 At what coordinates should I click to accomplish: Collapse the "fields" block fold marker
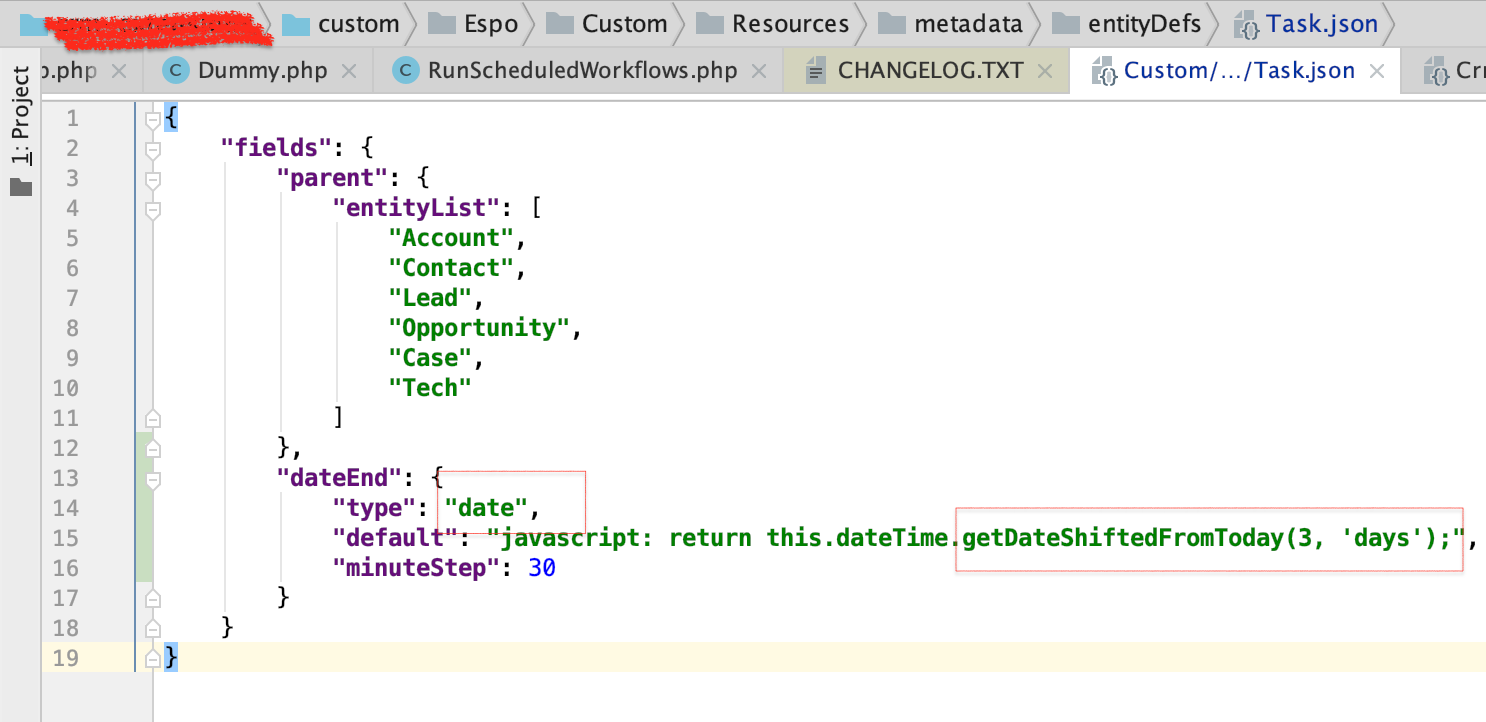152,149
